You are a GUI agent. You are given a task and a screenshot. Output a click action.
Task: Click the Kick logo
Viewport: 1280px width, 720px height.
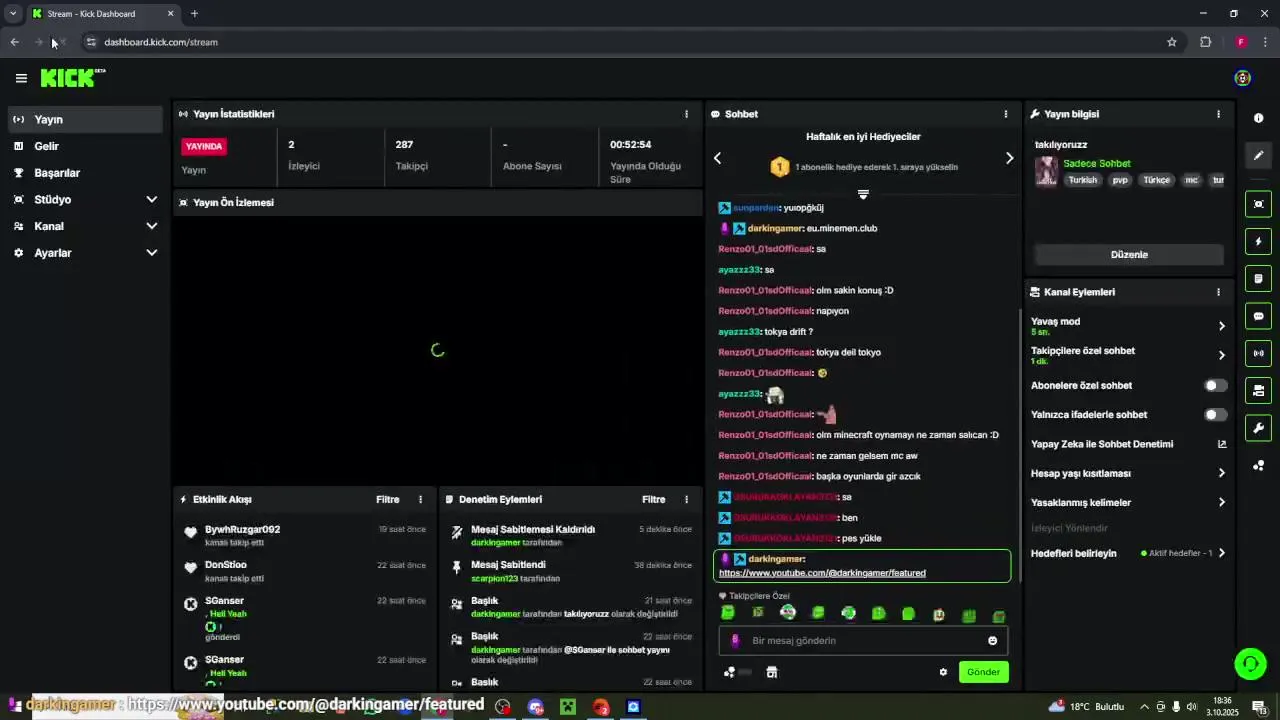coord(72,78)
